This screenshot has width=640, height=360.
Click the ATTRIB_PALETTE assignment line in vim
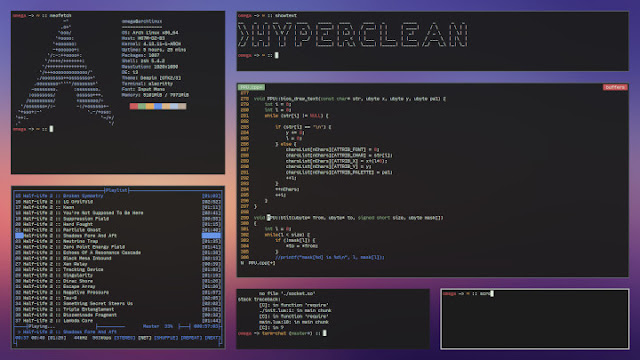tap(339, 172)
